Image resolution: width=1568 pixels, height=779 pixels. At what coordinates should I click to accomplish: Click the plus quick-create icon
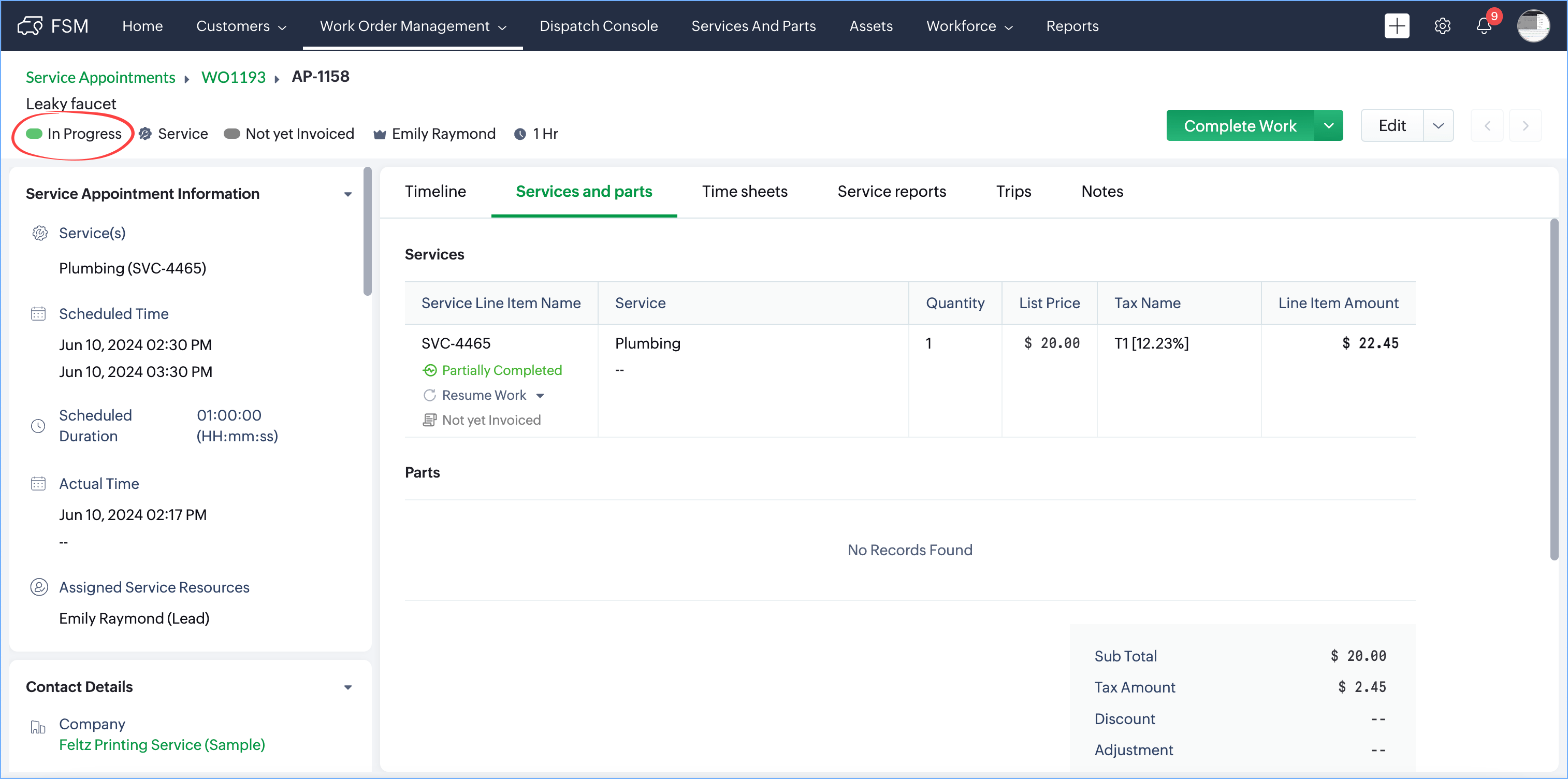[1397, 25]
